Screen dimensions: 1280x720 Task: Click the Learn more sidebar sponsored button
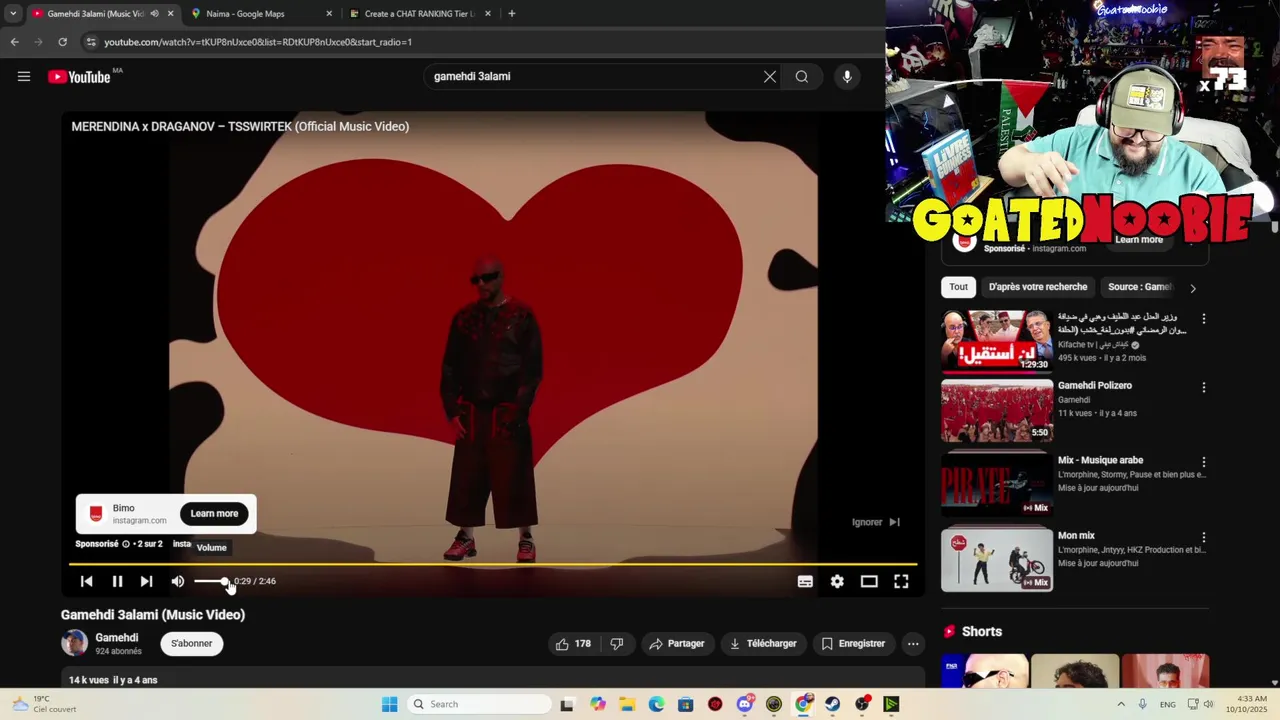click(x=1139, y=240)
